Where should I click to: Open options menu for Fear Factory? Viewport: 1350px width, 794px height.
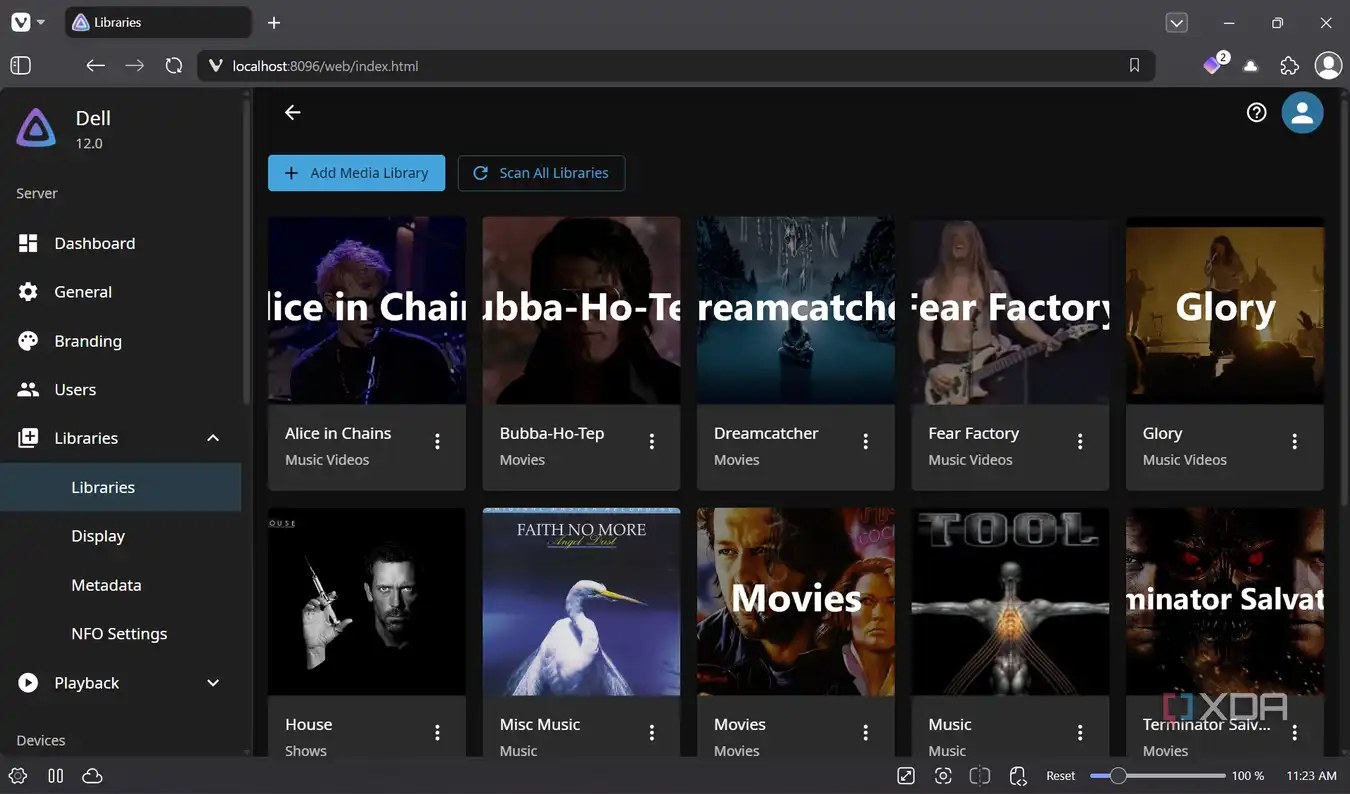point(1080,441)
